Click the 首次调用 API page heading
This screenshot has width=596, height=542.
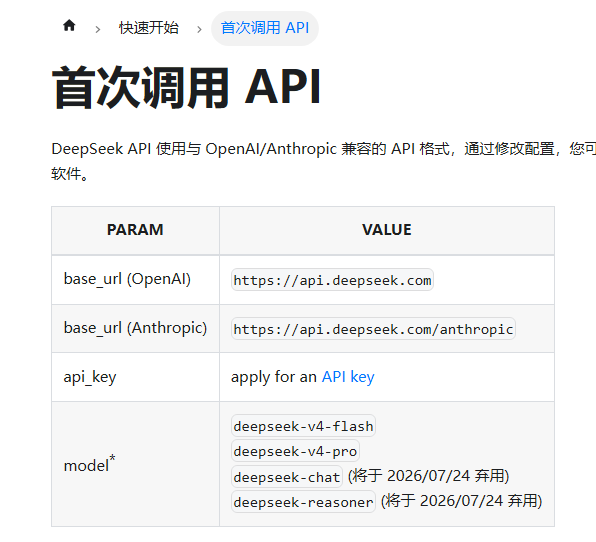pos(186,87)
